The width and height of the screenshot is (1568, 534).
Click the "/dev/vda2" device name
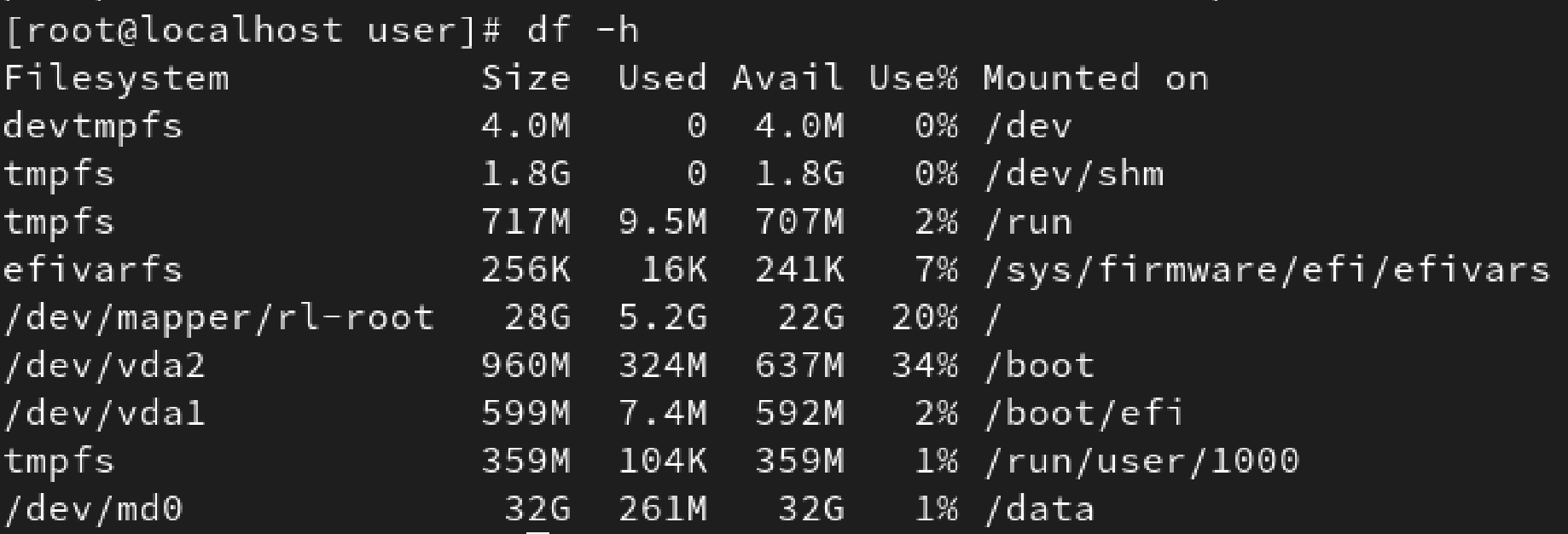pyautogui.click(x=104, y=365)
